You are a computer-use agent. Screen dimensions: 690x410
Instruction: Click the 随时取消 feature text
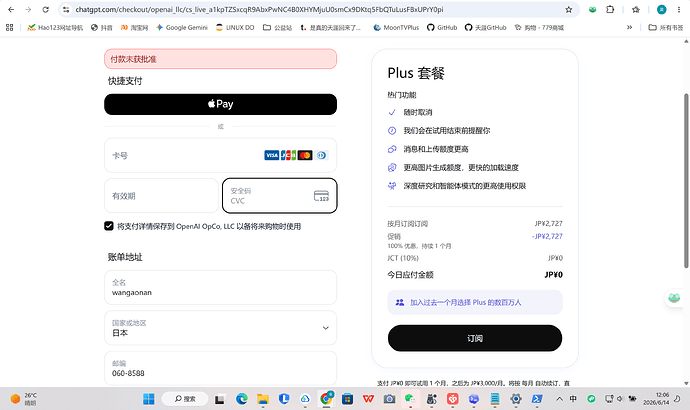(x=418, y=112)
